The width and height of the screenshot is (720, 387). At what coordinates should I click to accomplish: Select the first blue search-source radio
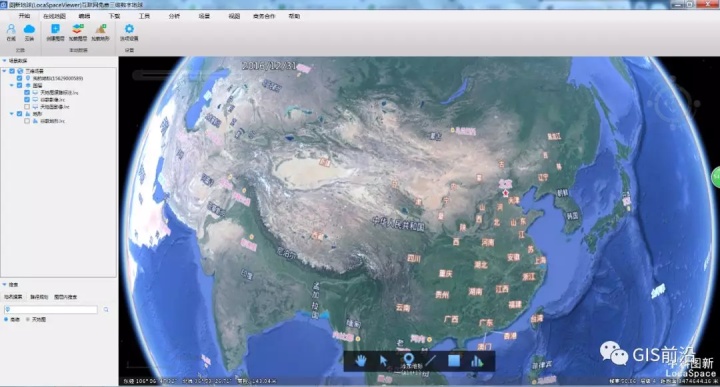coord(6,320)
